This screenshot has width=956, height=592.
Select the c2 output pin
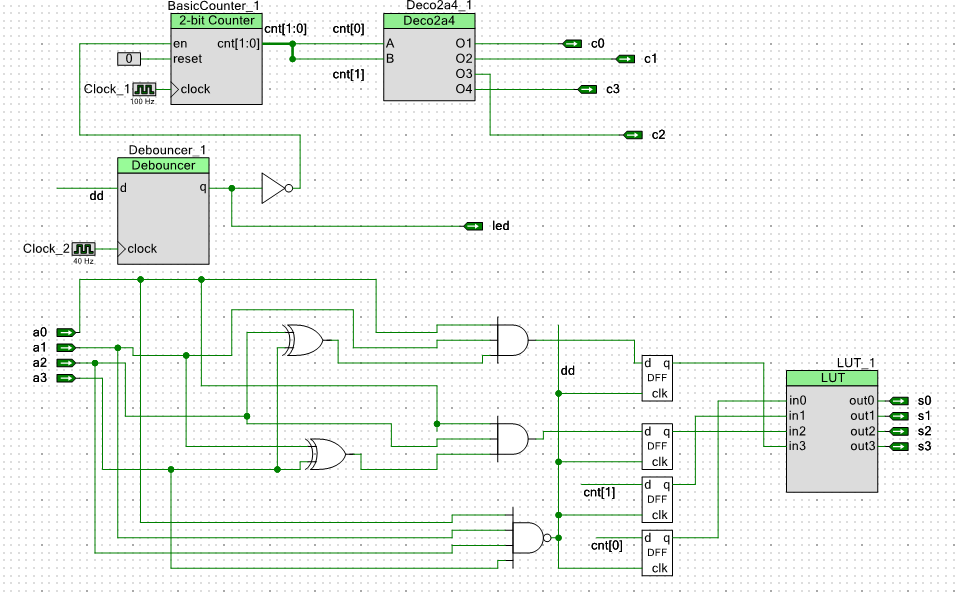pos(633,134)
